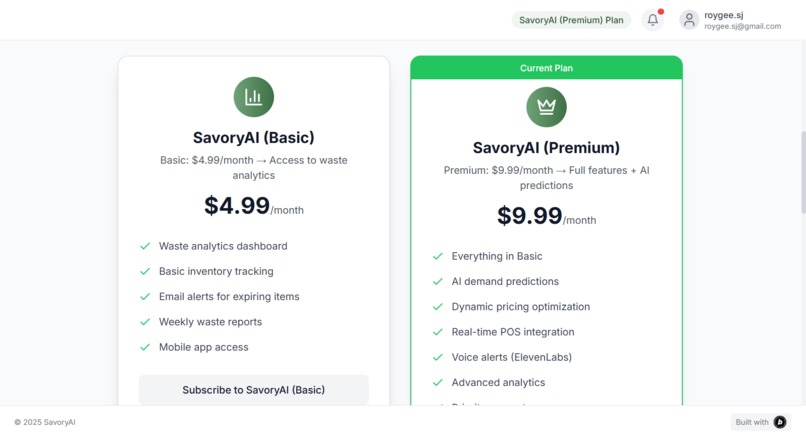Click checkmark beside Waste analytics dashboard

[145, 246]
